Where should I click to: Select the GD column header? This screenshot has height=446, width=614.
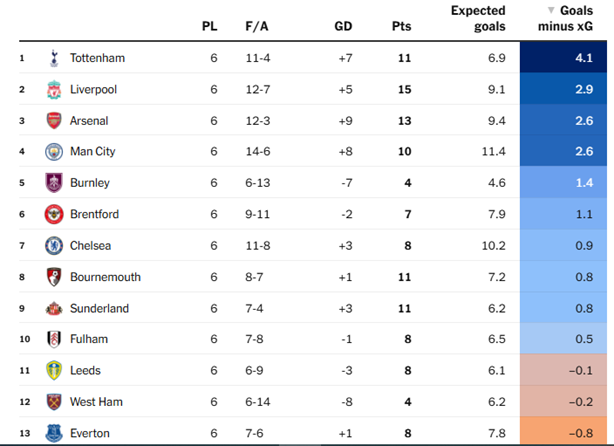(x=344, y=27)
